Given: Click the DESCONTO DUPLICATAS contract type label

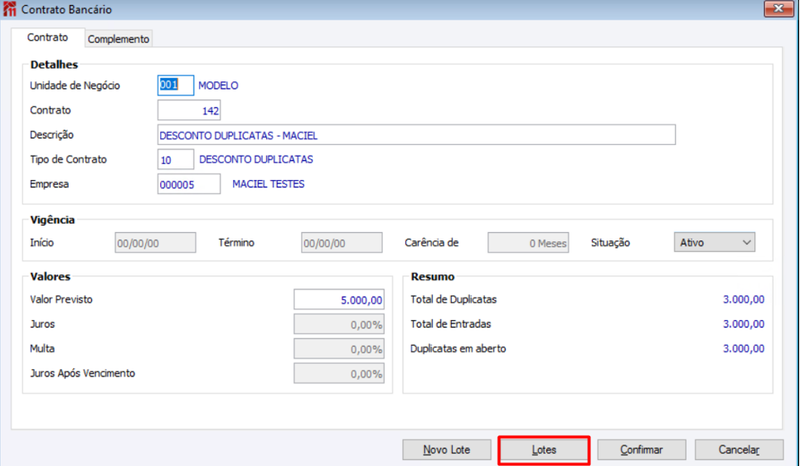Looking at the screenshot, I should pos(256,159).
